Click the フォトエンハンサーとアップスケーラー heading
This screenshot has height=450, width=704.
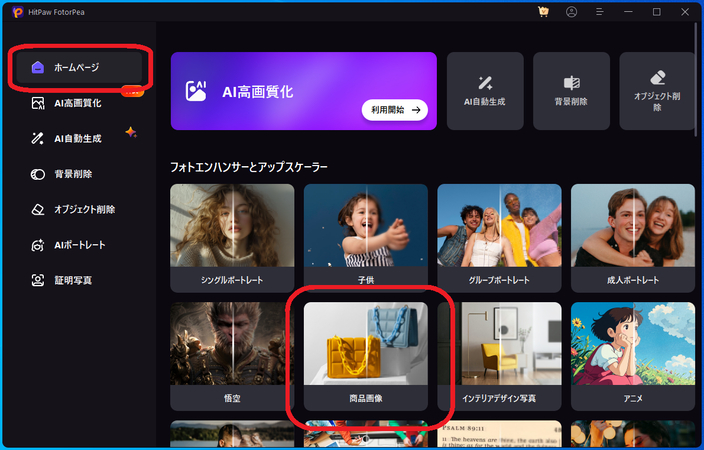coord(249,167)
